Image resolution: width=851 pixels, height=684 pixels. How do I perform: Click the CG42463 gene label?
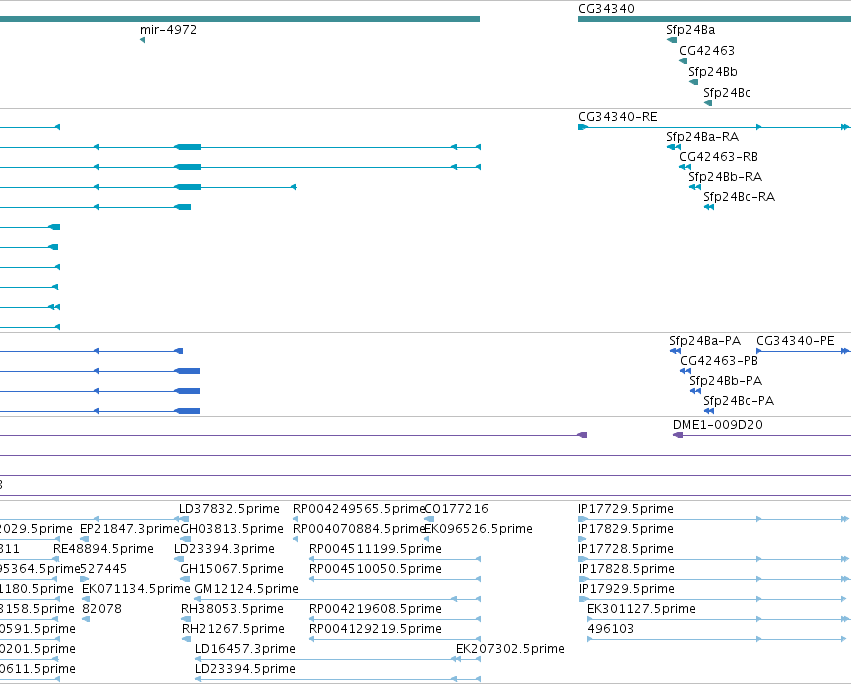coord(707,51)
